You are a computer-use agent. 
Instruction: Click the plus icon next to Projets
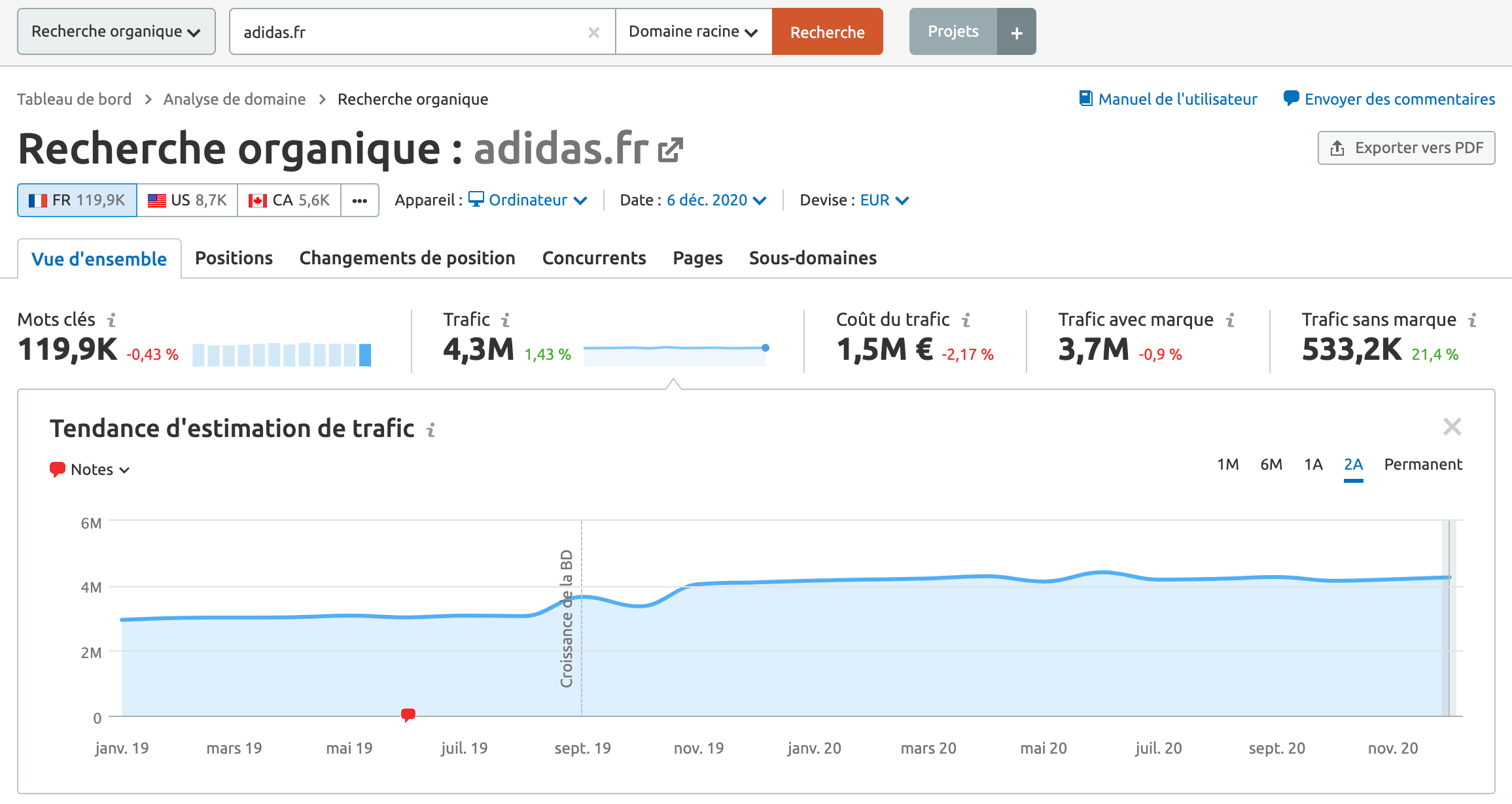tap(1017, 32)
